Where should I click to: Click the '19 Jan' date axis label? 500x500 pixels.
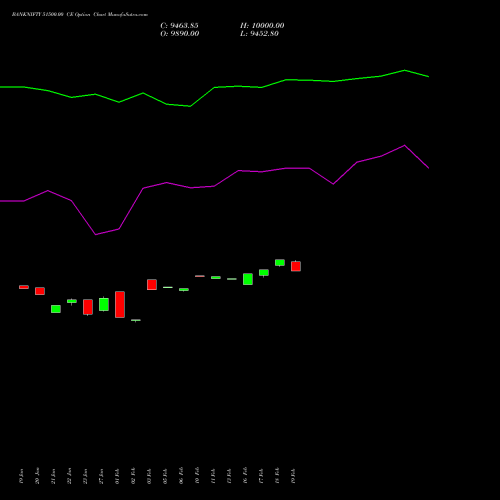(x=22, y=476)
